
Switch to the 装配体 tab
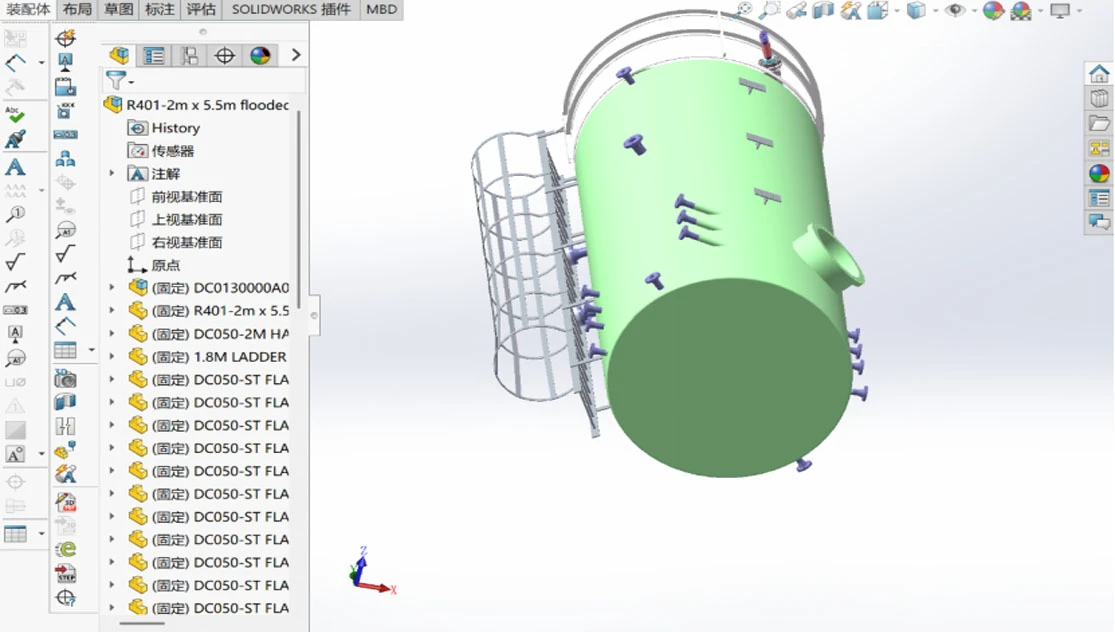point(28,9)
